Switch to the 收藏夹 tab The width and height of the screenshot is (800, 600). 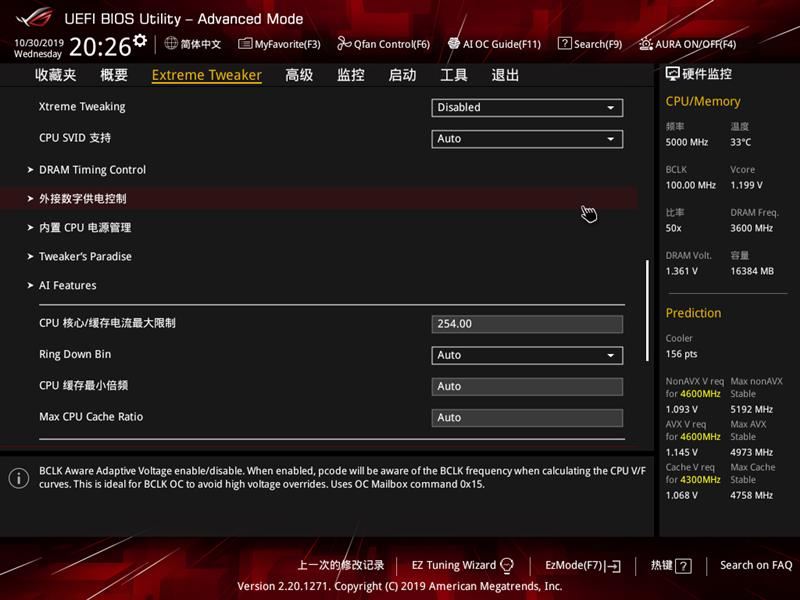point(56,75)
